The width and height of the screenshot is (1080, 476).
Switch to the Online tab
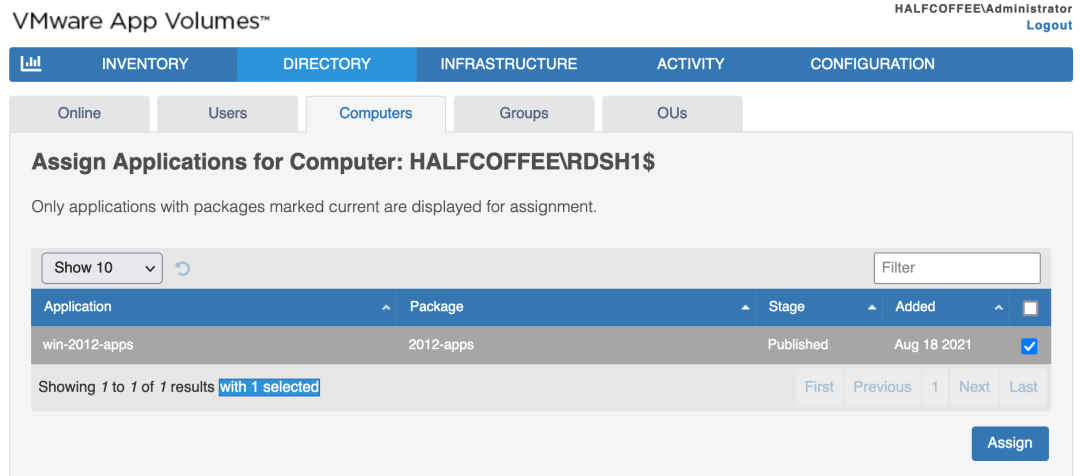(79, 113)
